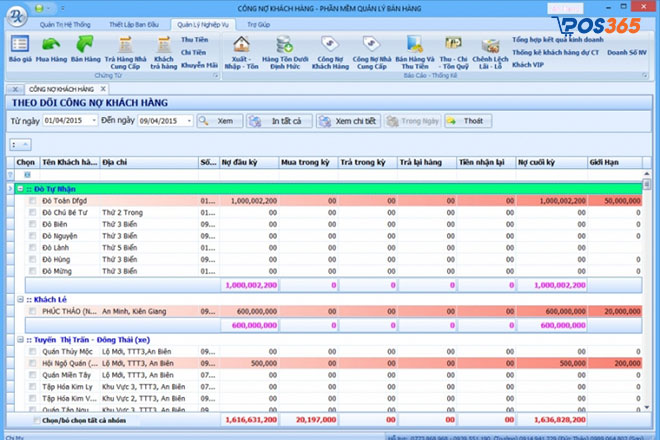
Task: Tick the checkbox for Đỗ Toàn Dfgd
Action: 33,201
